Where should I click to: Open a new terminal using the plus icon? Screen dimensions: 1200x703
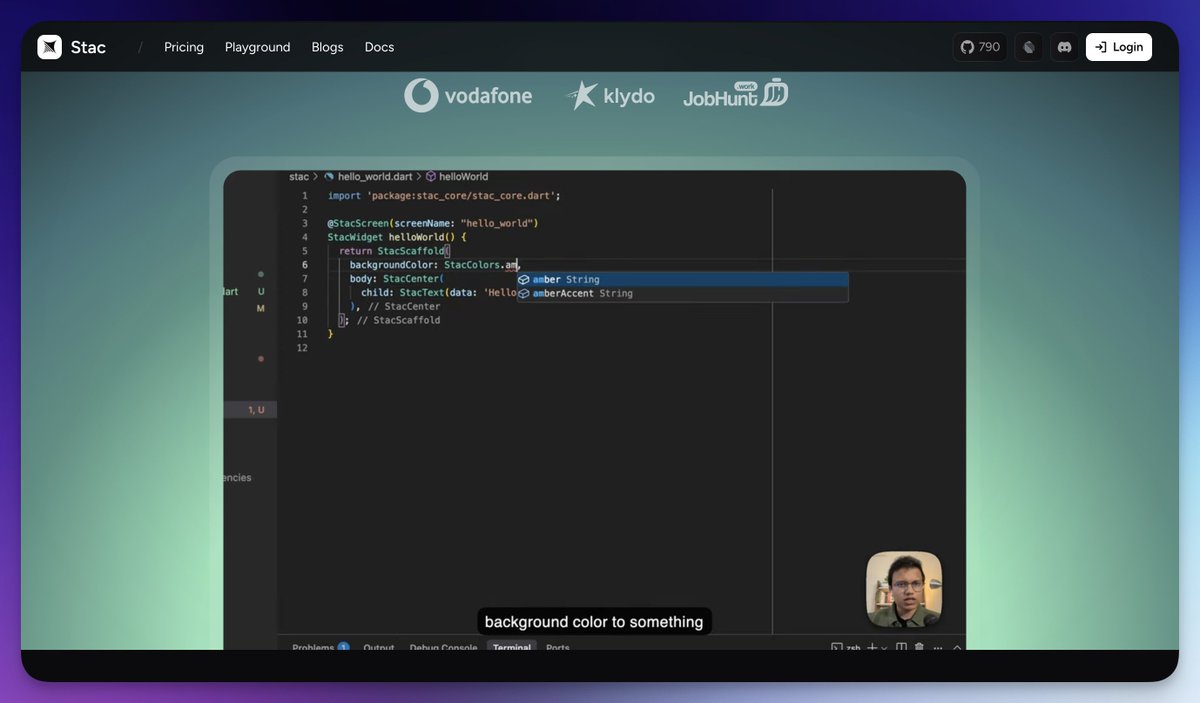click(871, 648)
